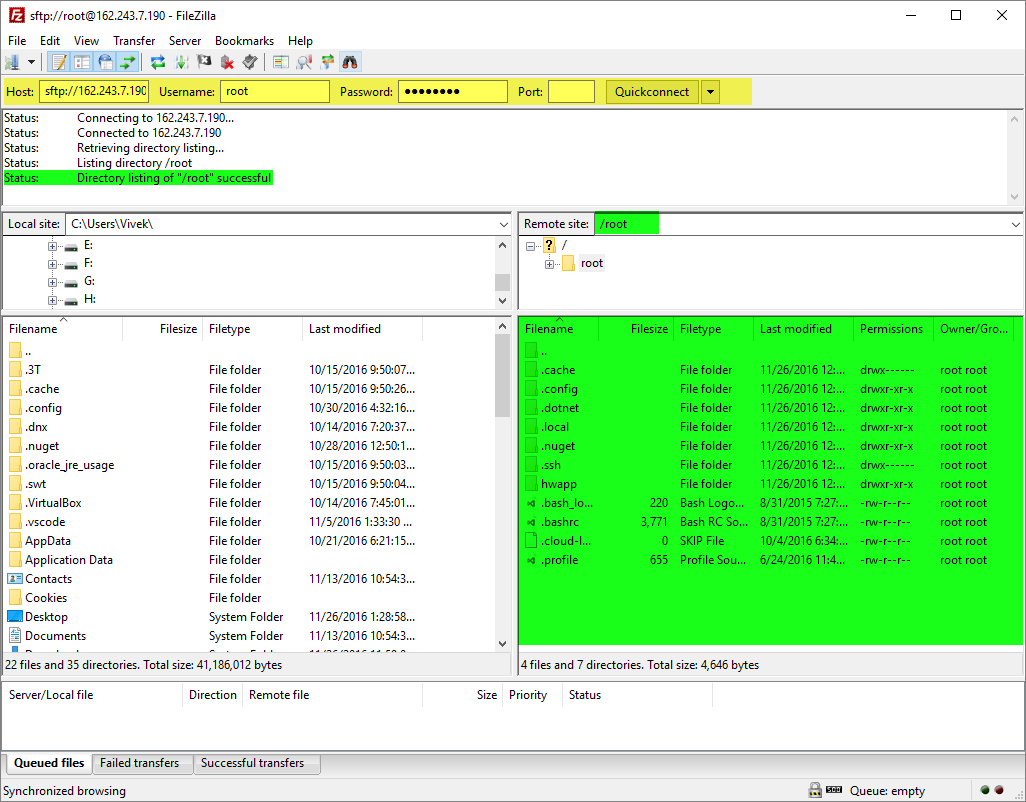Screen dimensions: 1026x802
Task: Select the Desktop system folder icon
Action: point(14,617)
